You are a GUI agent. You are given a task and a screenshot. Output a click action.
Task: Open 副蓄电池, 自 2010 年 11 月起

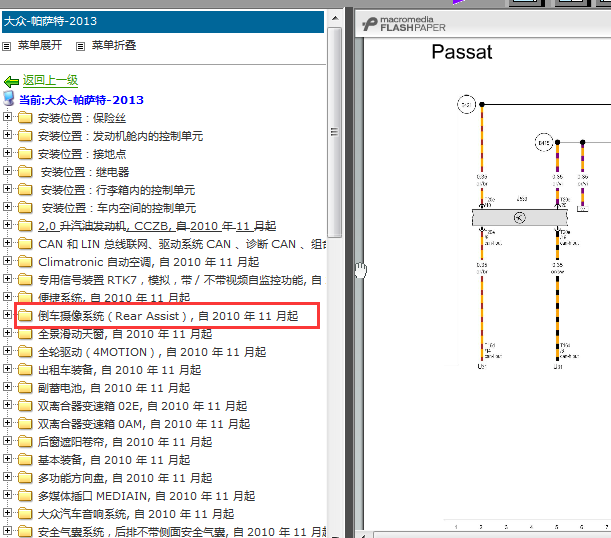tap(114, 388)
